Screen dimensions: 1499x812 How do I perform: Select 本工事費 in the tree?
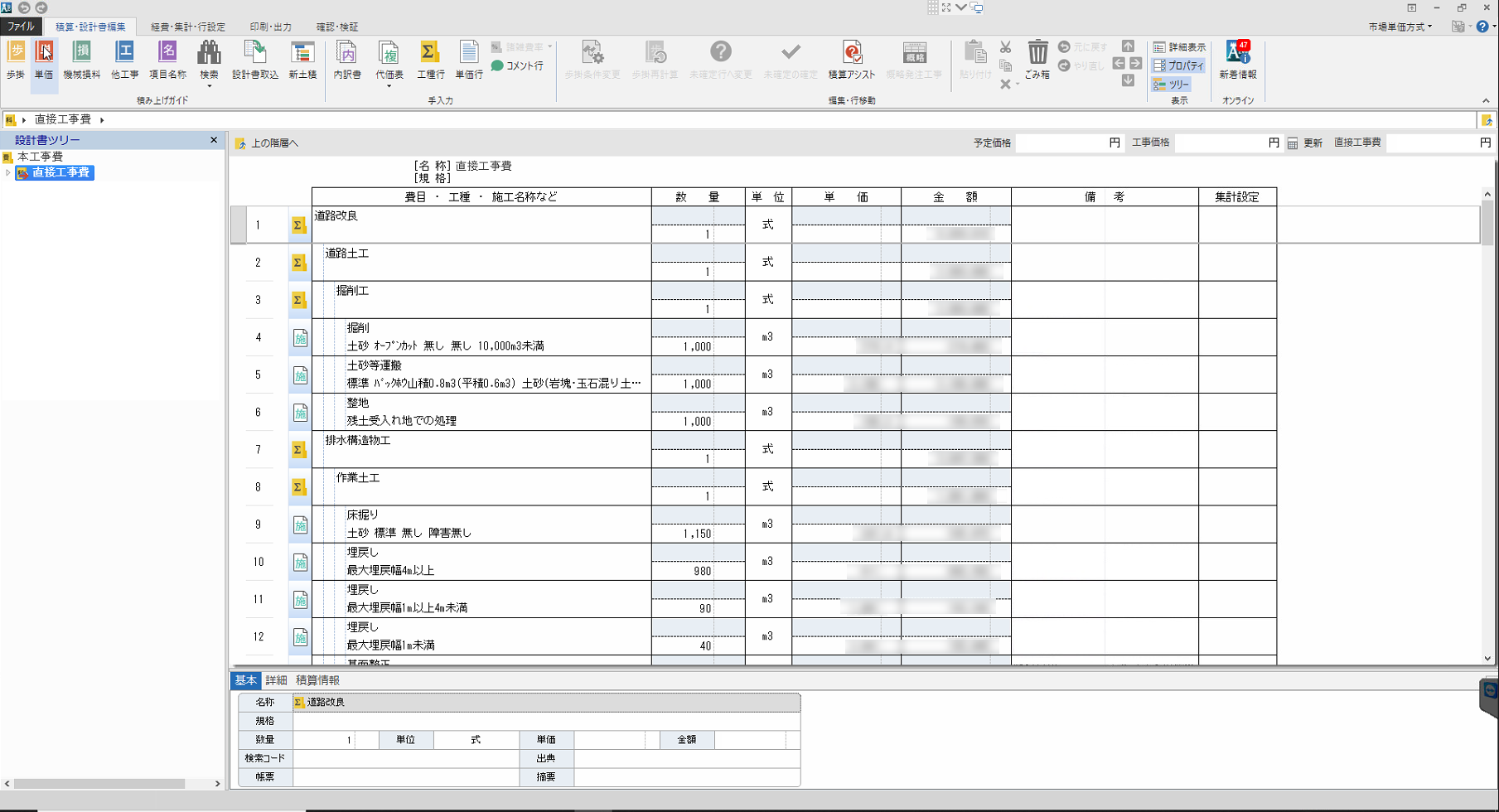pos(40,157)
